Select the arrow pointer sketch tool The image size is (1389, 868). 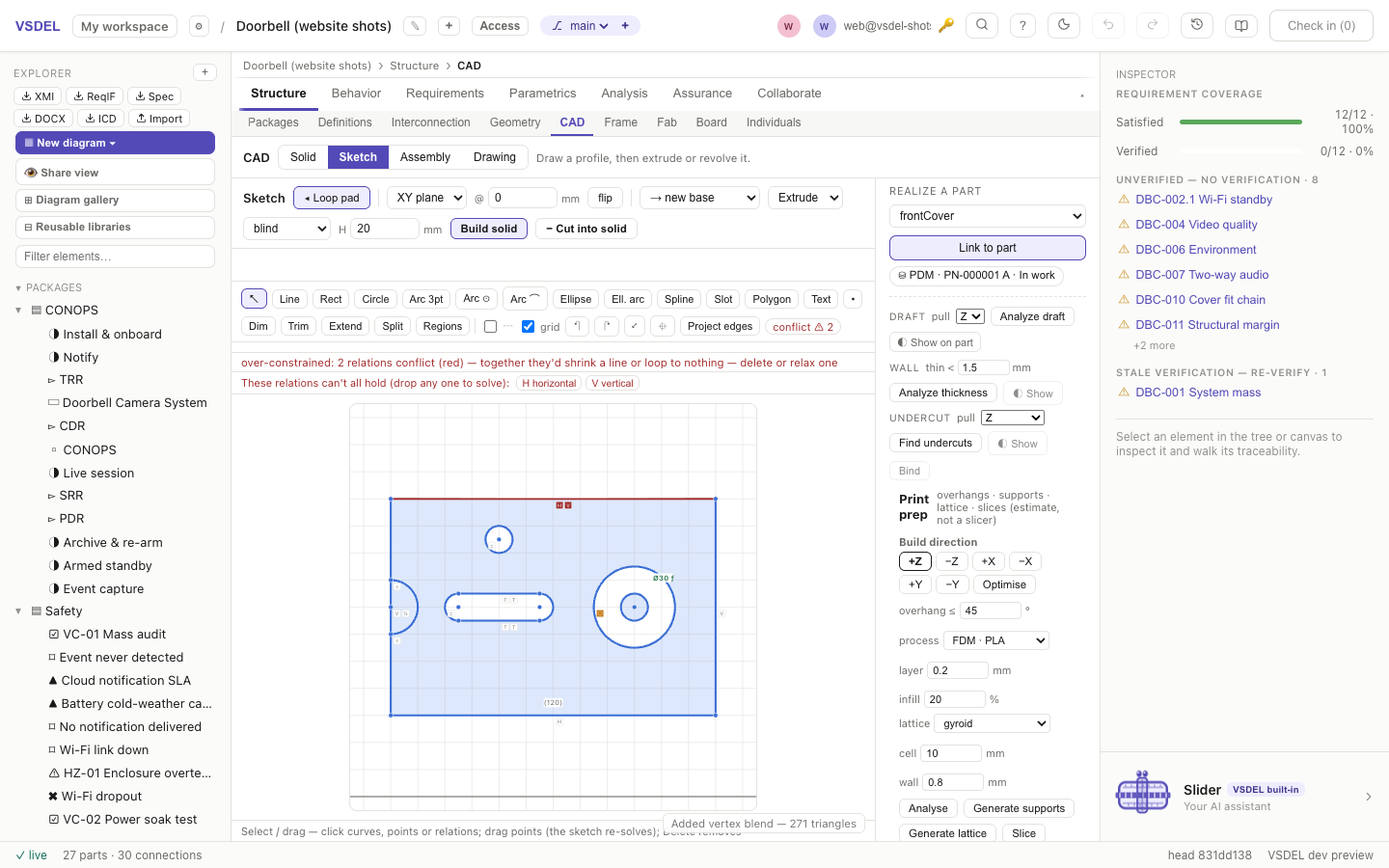254,299
